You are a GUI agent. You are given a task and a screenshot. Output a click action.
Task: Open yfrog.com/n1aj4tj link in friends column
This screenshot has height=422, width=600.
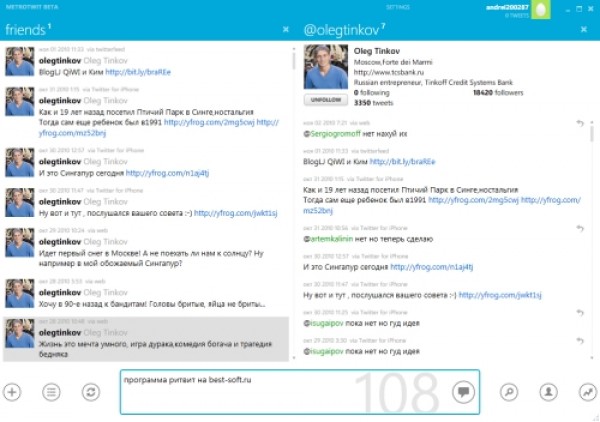167,173
